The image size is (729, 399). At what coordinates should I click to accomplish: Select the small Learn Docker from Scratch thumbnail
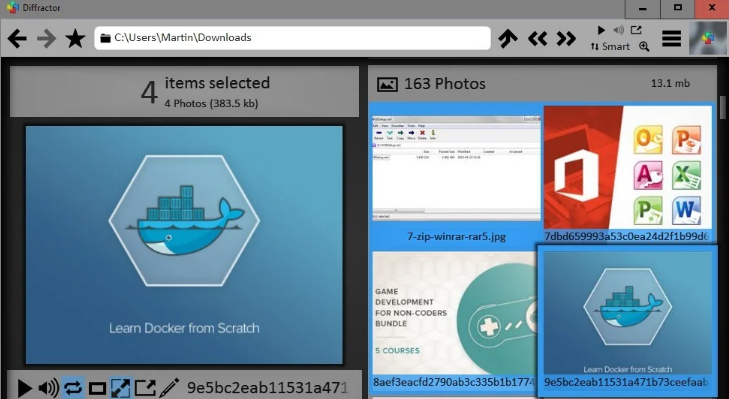coord(628,313)
